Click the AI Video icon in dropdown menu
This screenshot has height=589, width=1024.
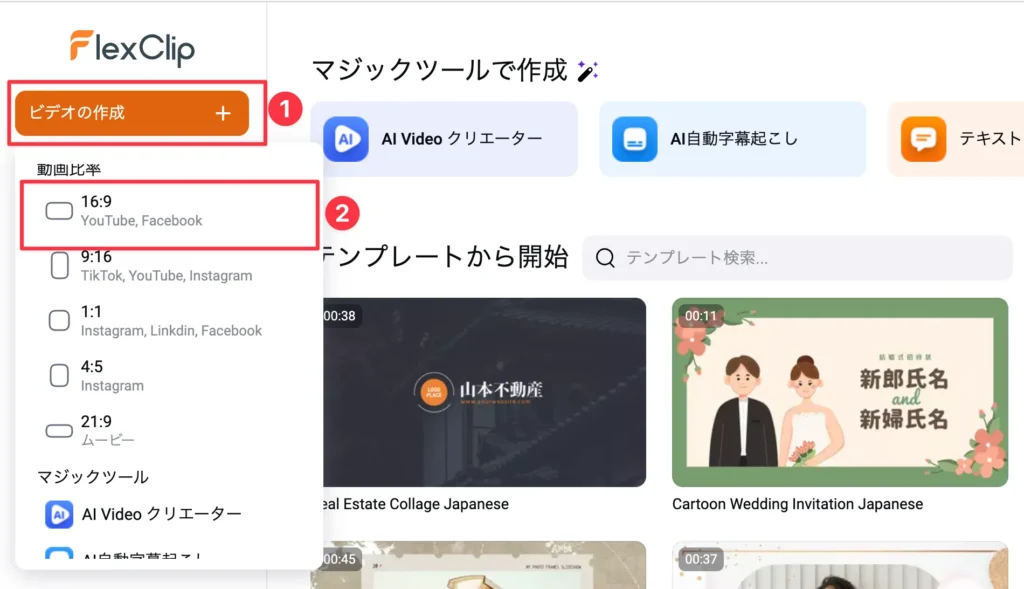pyautogui.click(x=59, y=514)
